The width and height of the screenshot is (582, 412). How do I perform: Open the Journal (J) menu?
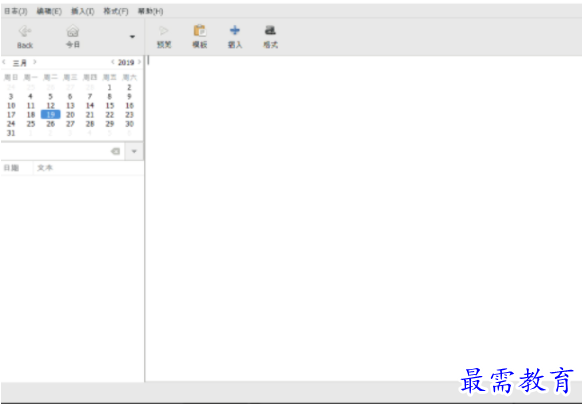(16, 11)
